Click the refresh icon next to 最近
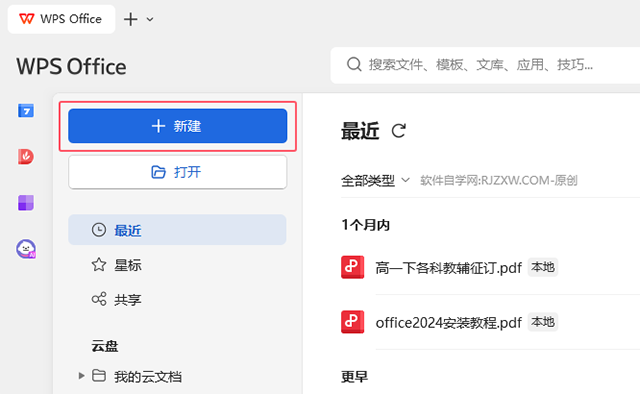This screenshot has height=394, width=640. pos(398,131)
